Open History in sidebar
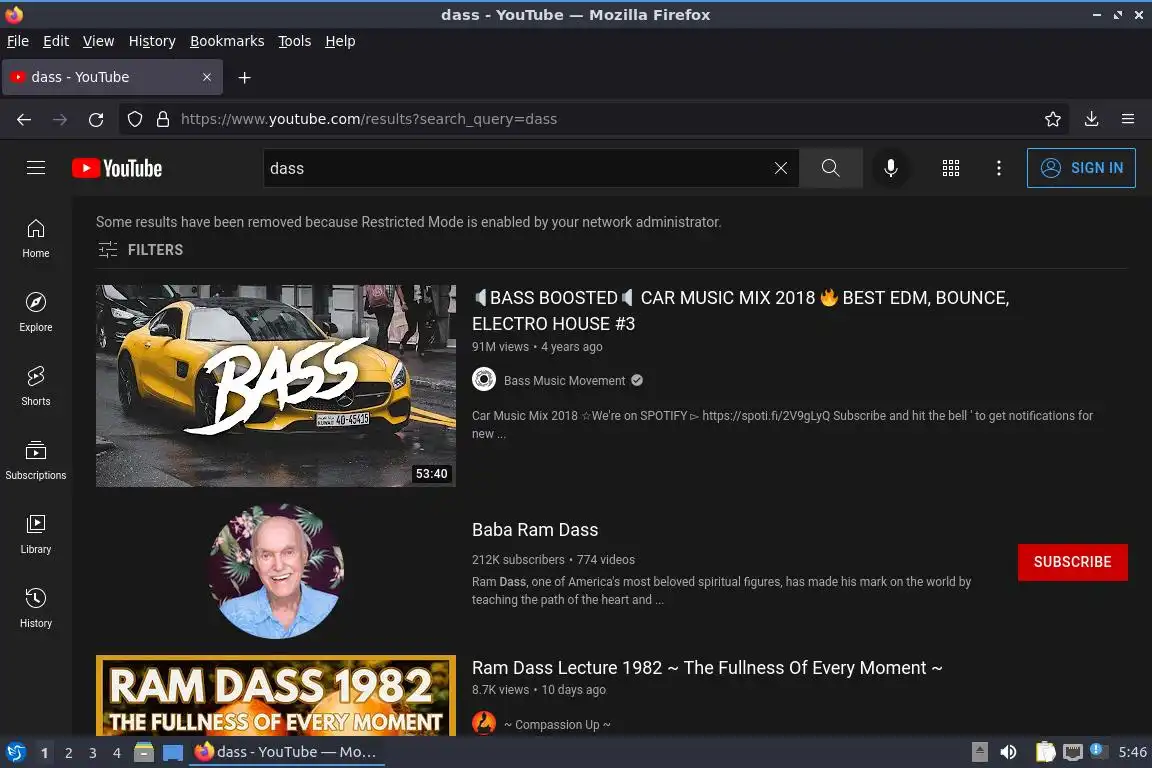 [36, 609]
